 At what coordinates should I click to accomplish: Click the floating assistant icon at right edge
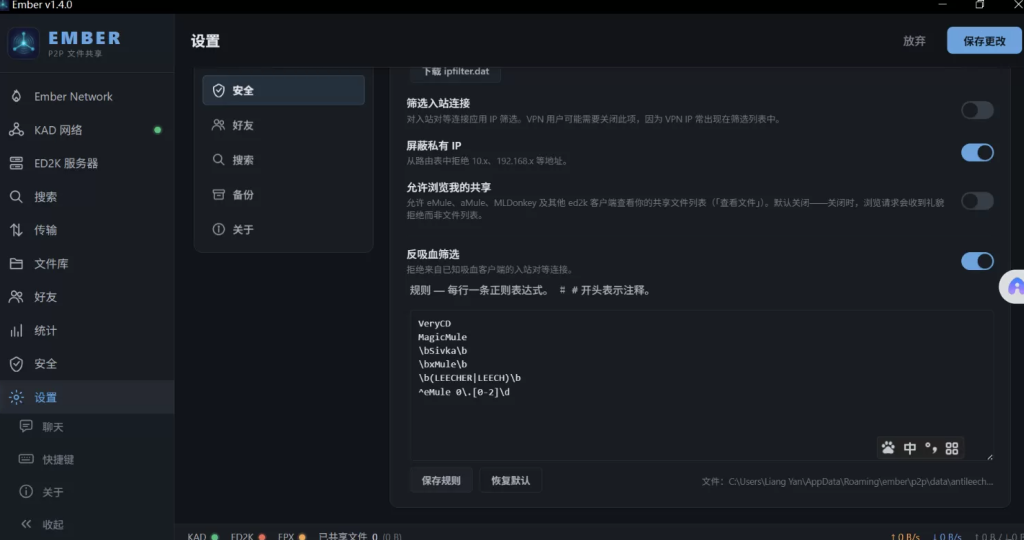(x=1014, y=287)
